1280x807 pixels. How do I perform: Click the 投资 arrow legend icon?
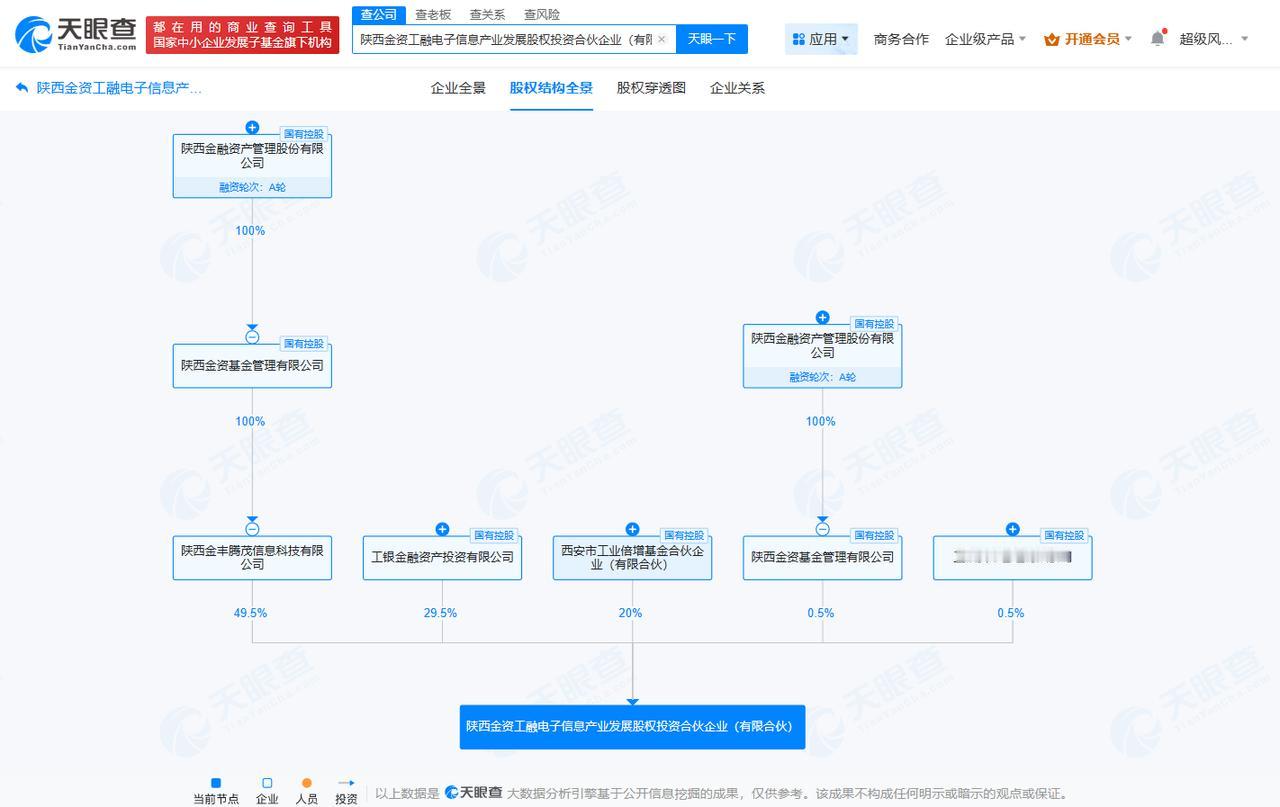tap(346, 783)
